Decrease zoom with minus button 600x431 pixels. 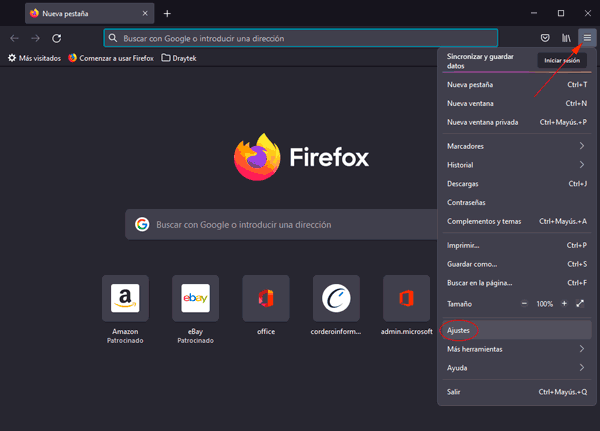[x=524, y=304]
